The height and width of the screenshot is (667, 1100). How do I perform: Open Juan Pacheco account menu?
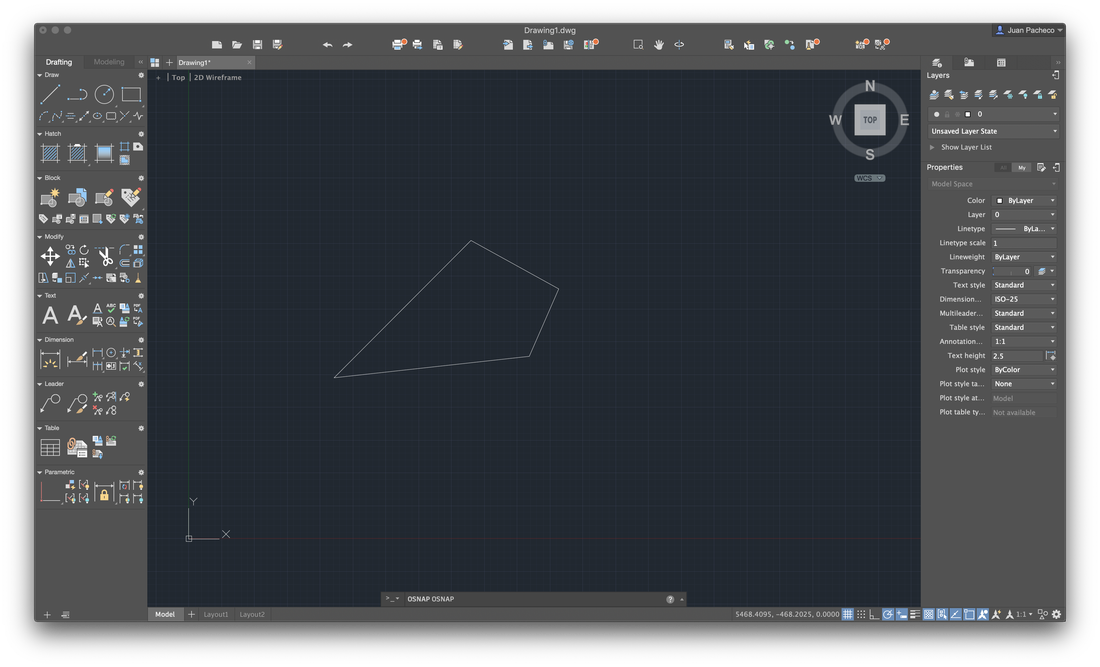tap(1028, 30)
